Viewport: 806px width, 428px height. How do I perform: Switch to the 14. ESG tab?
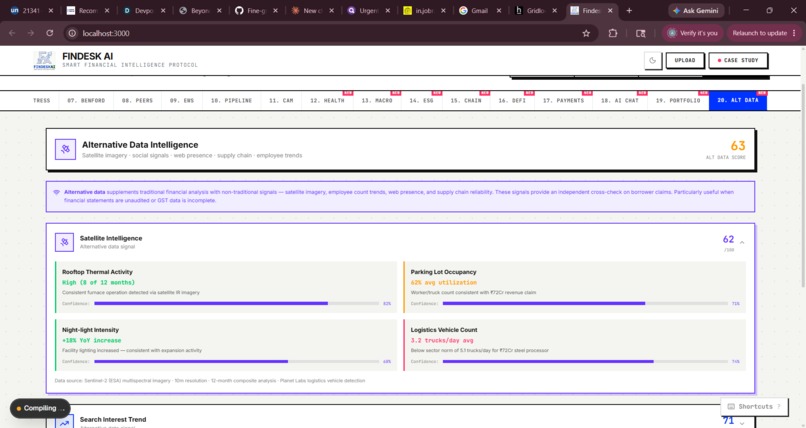click(x=422, y=101)
